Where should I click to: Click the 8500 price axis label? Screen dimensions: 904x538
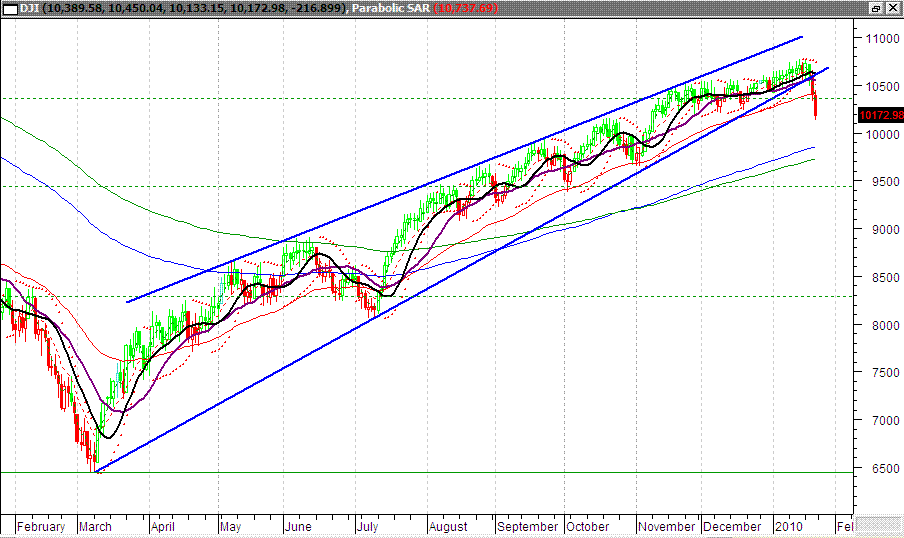pyautogui.click(x=885, y=277)
